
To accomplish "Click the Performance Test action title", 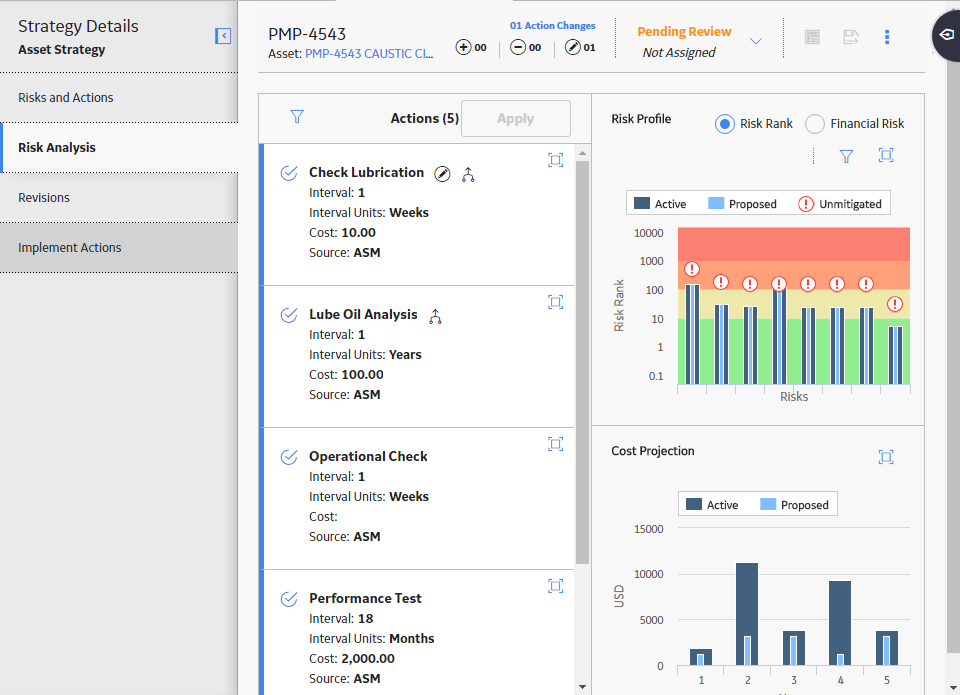I will point(365,599).
